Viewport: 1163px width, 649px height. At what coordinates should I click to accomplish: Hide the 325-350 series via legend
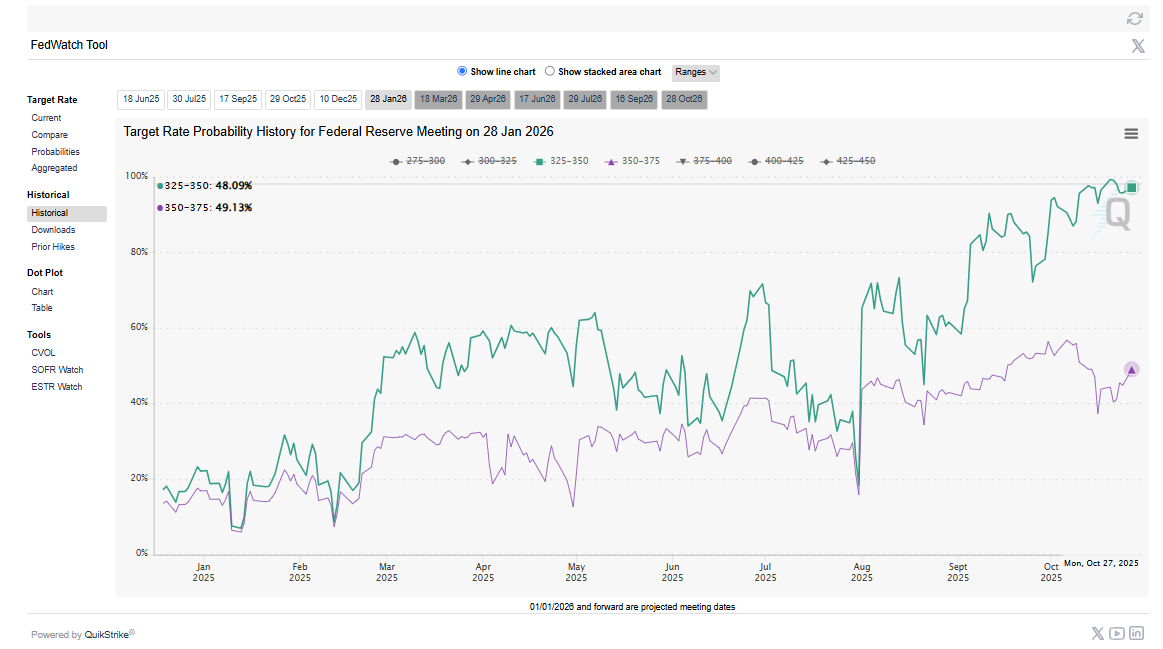point(562,161)
